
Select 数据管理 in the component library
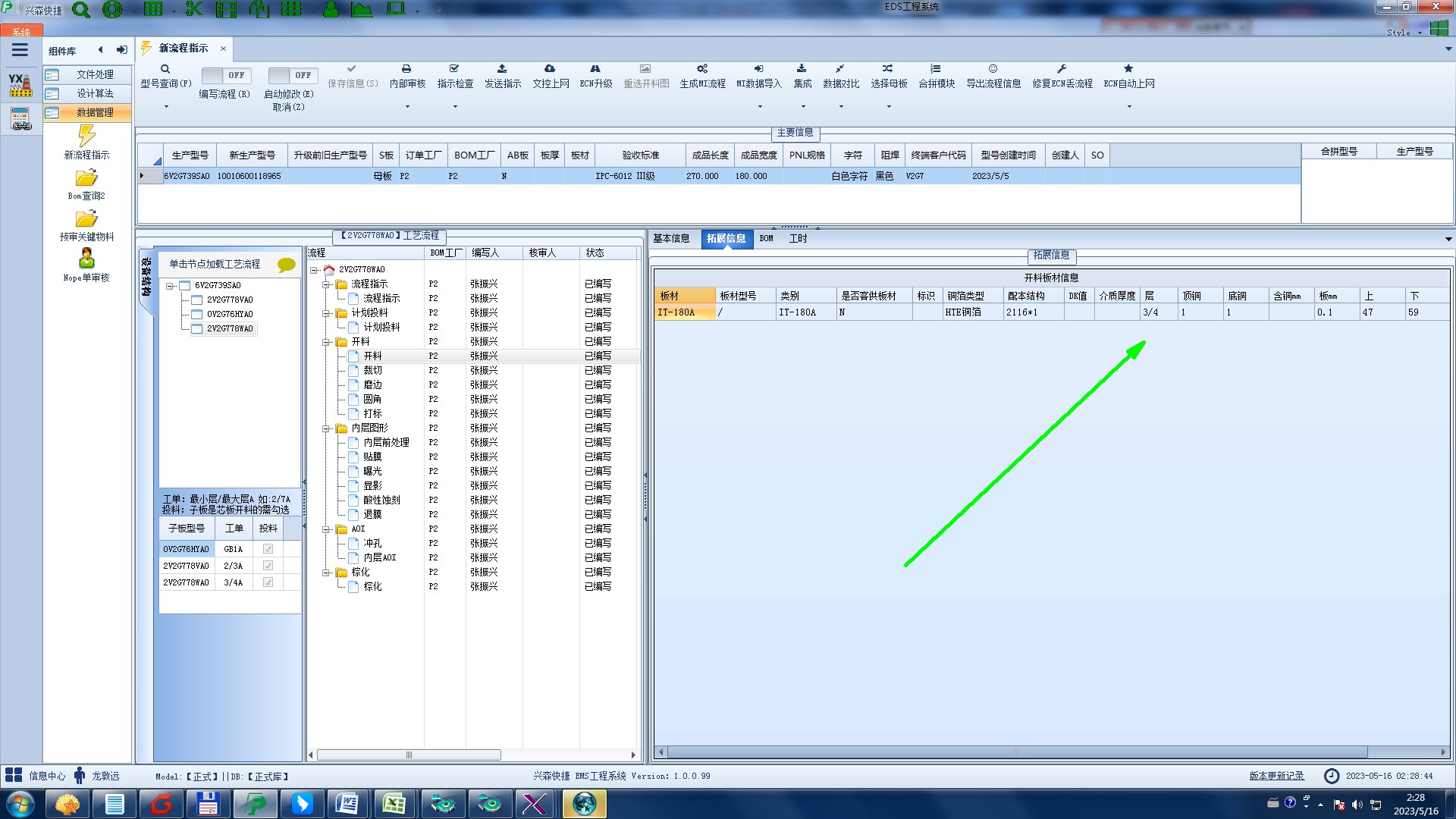click(x=95, y=112)
